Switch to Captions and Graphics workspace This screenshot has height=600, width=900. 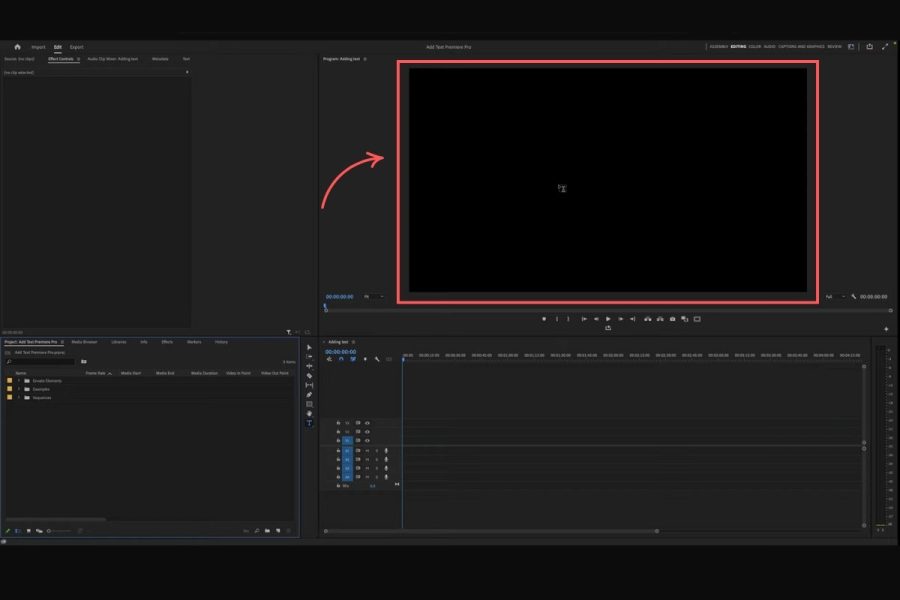coord(801,47)
